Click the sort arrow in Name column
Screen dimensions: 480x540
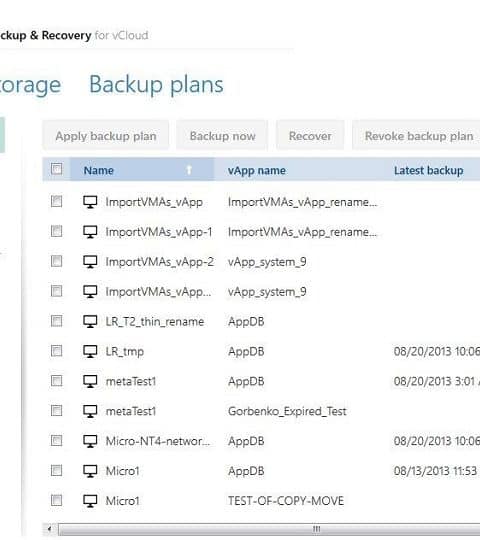189,170
